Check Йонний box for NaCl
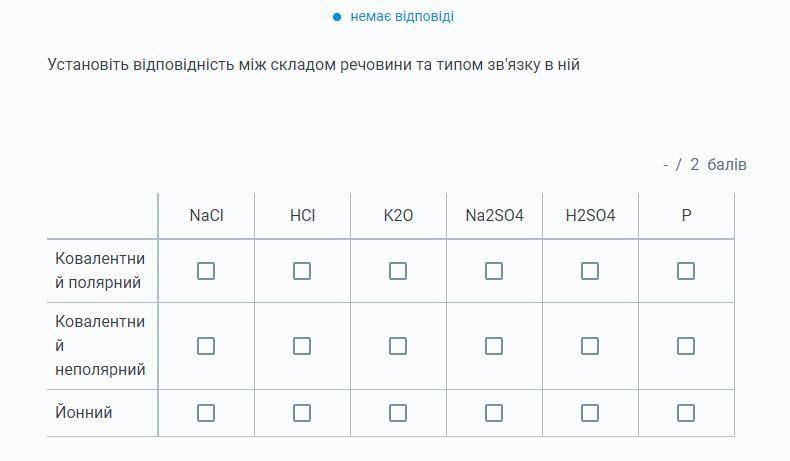Viewport: 790px width, 461px height. click(x=206, y=413)
